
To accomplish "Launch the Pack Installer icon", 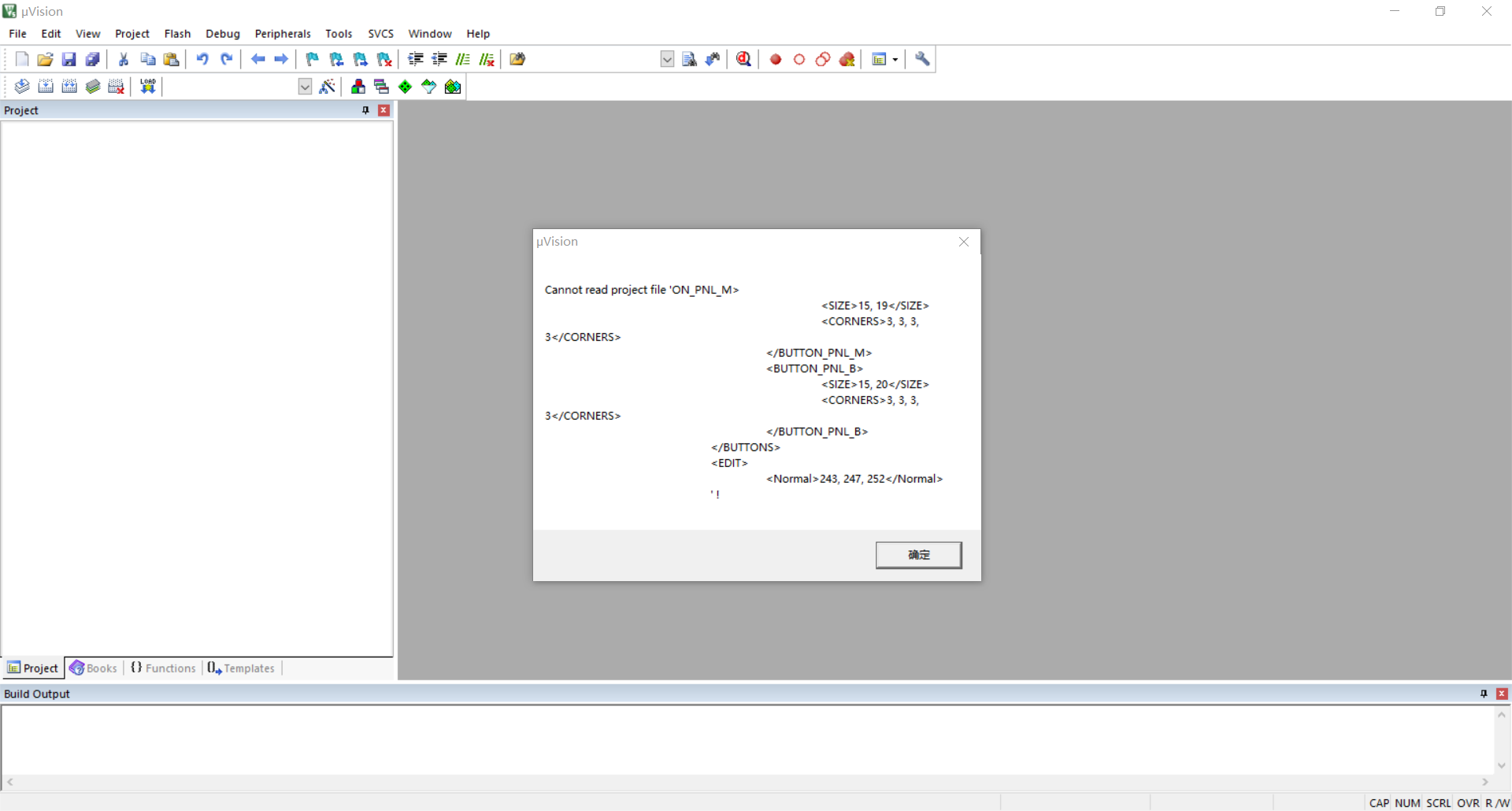I will click(x=453, y=87).
